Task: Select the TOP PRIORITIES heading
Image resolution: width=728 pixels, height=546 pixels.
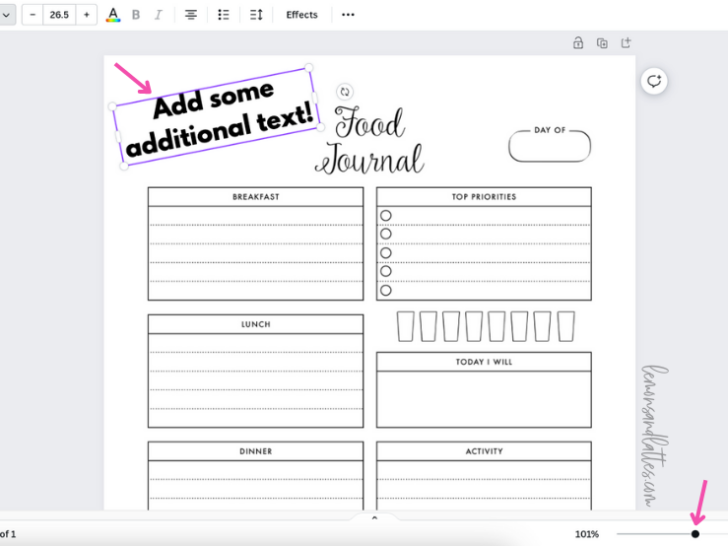Action: click(484, 197)
